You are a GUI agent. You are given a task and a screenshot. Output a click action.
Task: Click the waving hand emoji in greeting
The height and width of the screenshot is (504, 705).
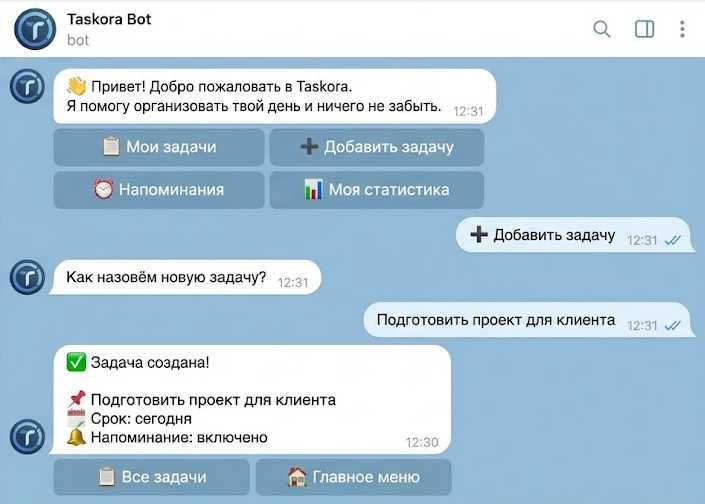click(76, 86)
